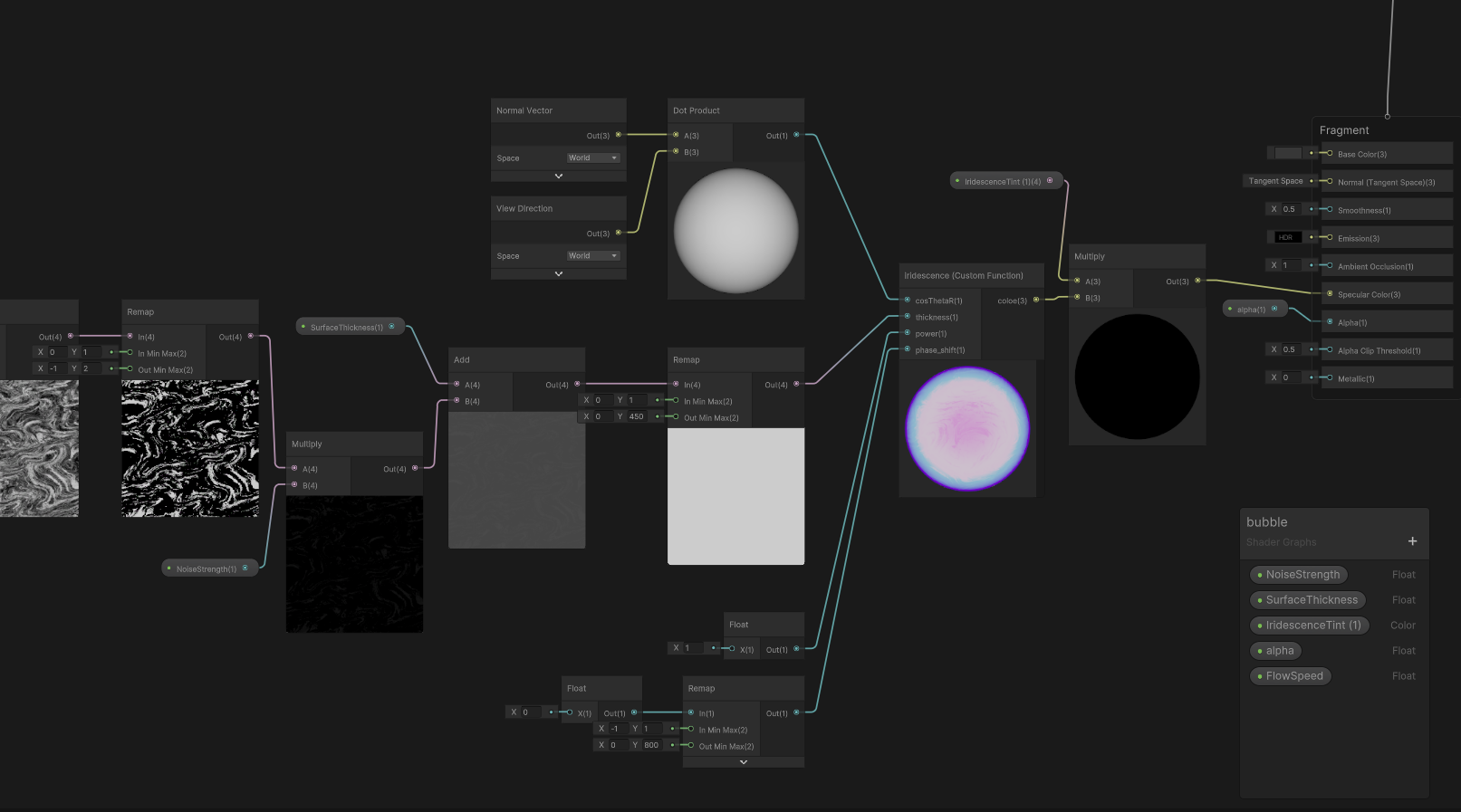Click the Alpha(1) input port in Fragment

1330,322
